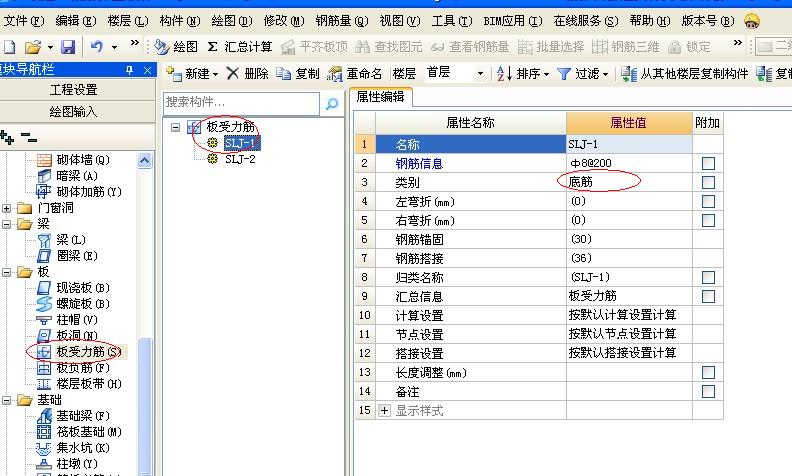Expand the 显示样式 property row

(384, 410)
